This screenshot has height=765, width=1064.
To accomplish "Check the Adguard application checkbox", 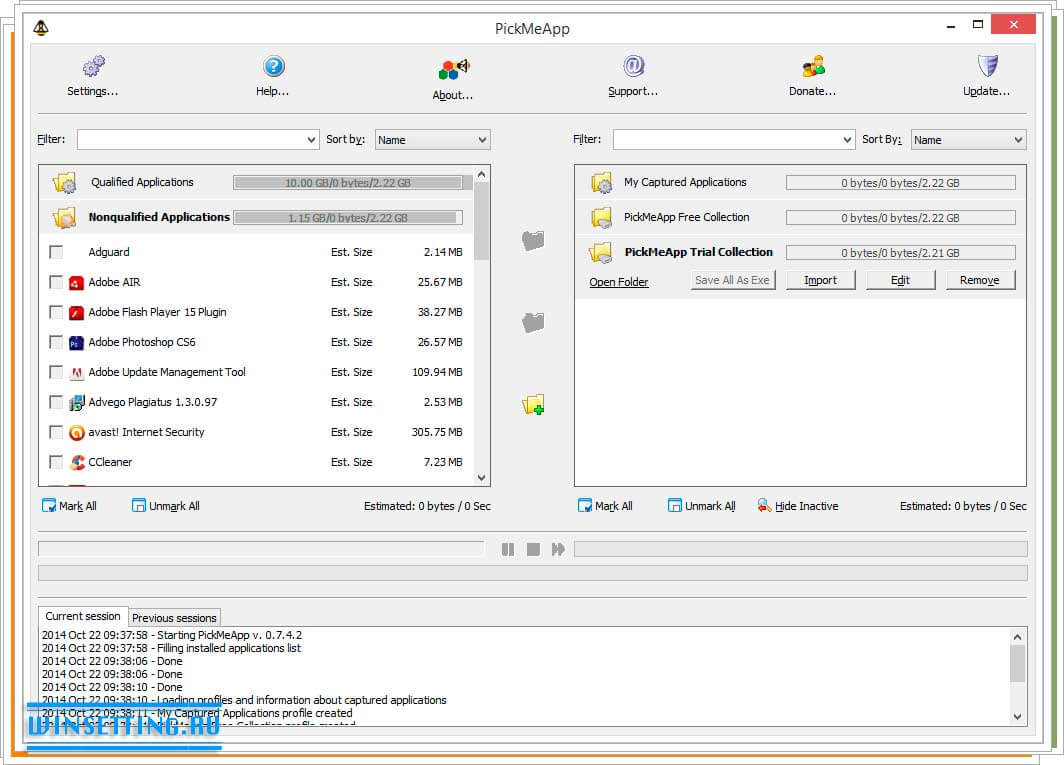I will [x=56, y=252].
